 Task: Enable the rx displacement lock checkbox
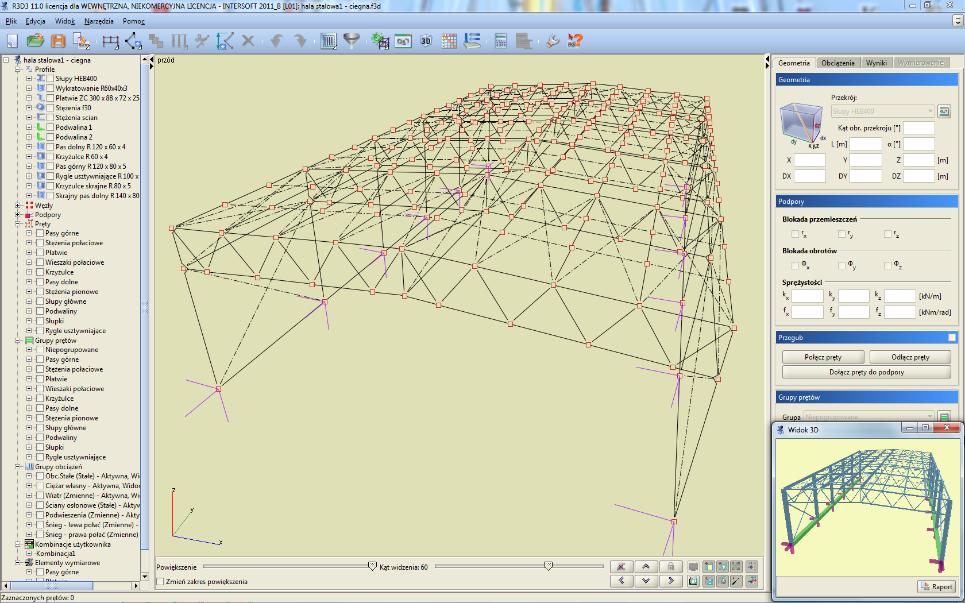pyautogui.click(x=795, y=234)
